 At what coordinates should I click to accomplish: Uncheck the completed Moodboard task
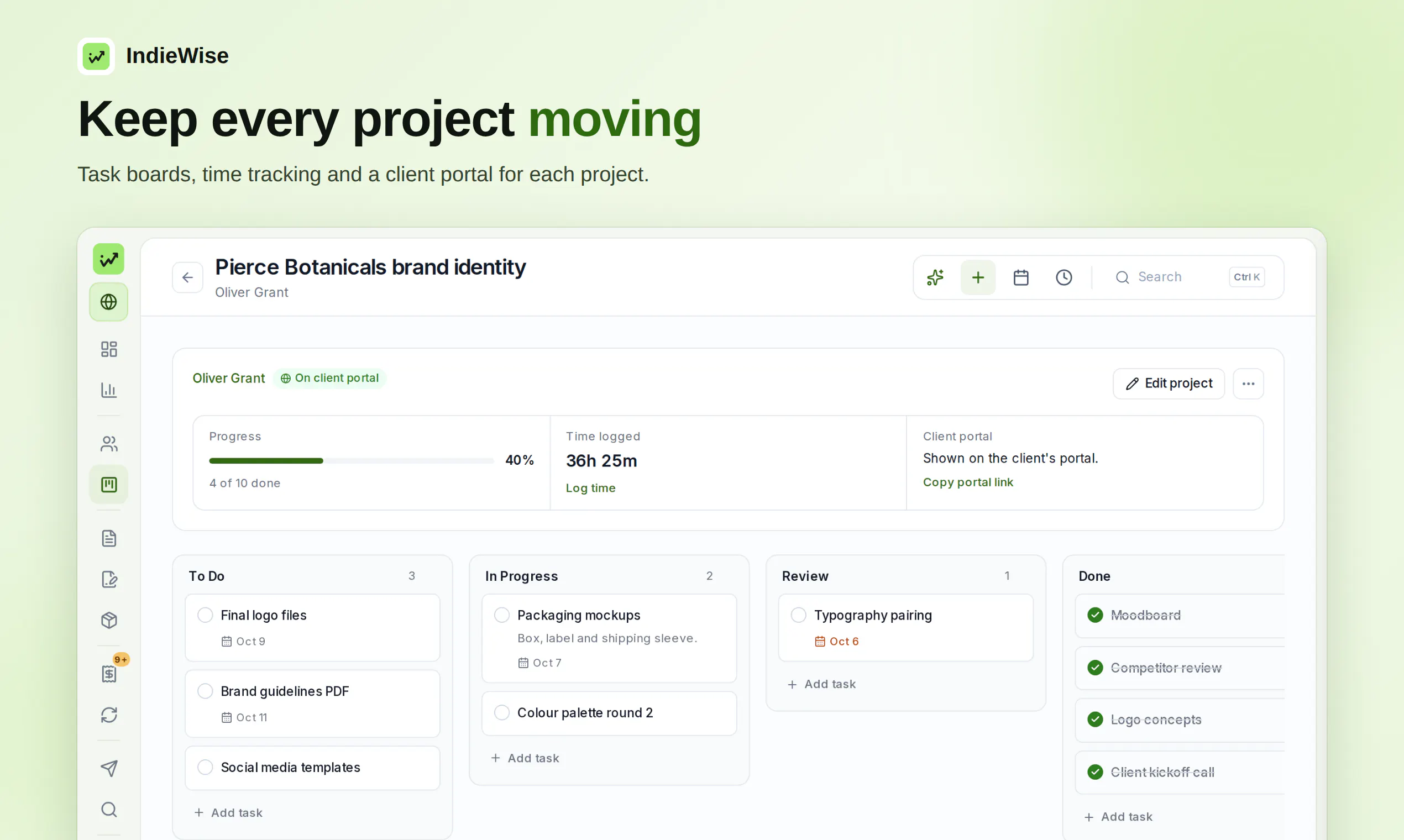(x=1095, y=615)
